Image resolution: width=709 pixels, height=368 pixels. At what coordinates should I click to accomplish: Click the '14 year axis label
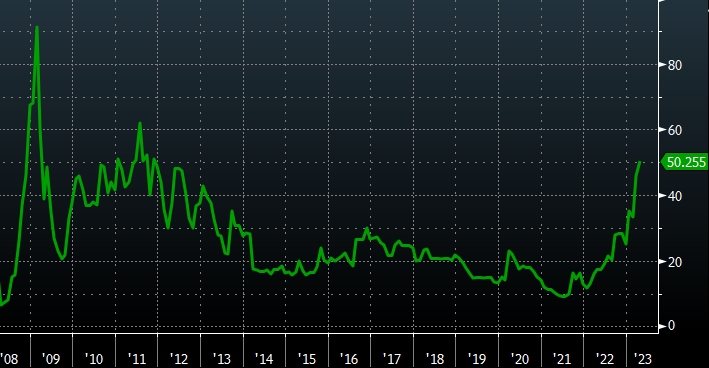pyautogui.click(x=264, y=359)
